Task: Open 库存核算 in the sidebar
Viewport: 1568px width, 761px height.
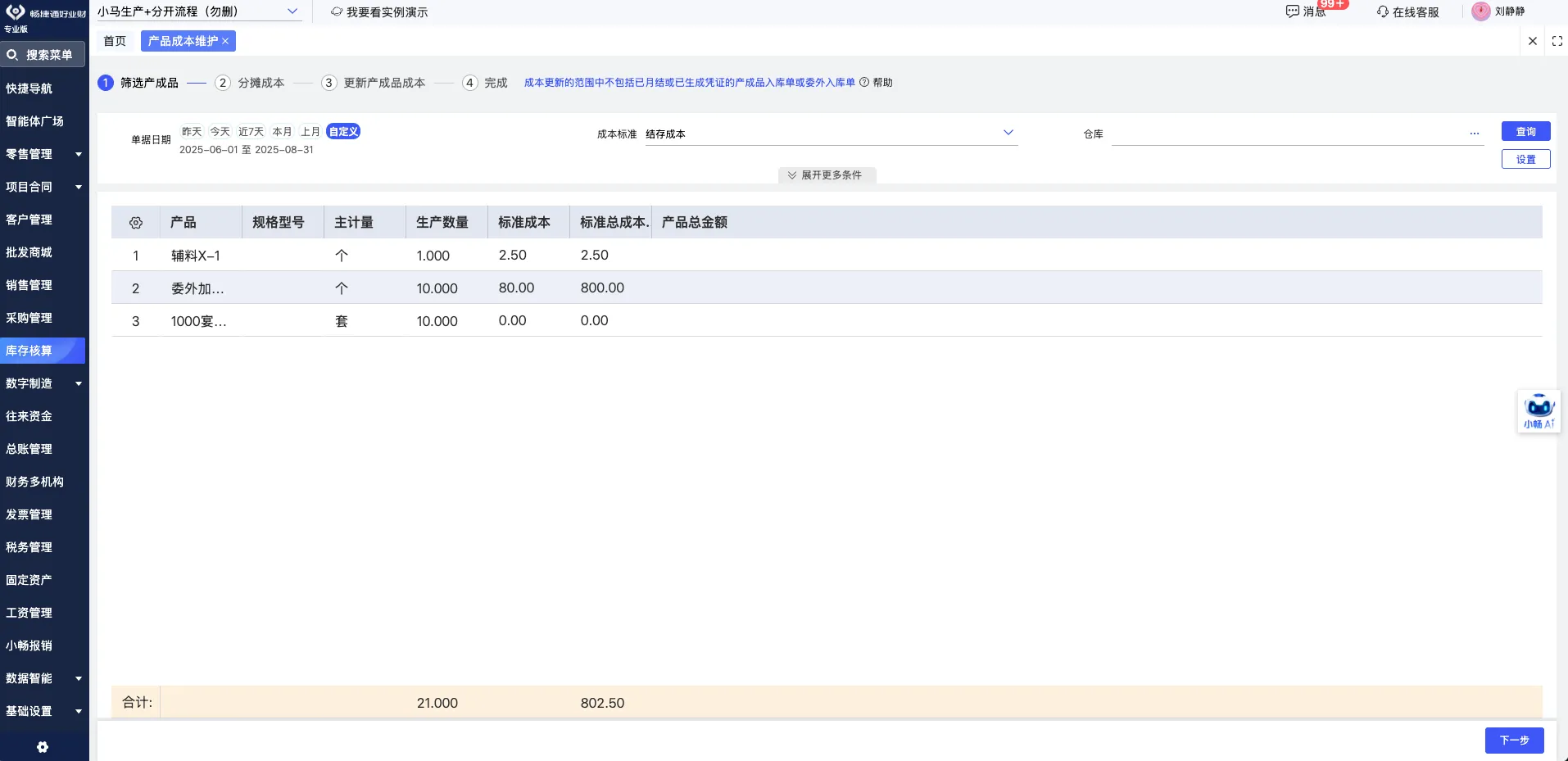Action: coord(43,351)
